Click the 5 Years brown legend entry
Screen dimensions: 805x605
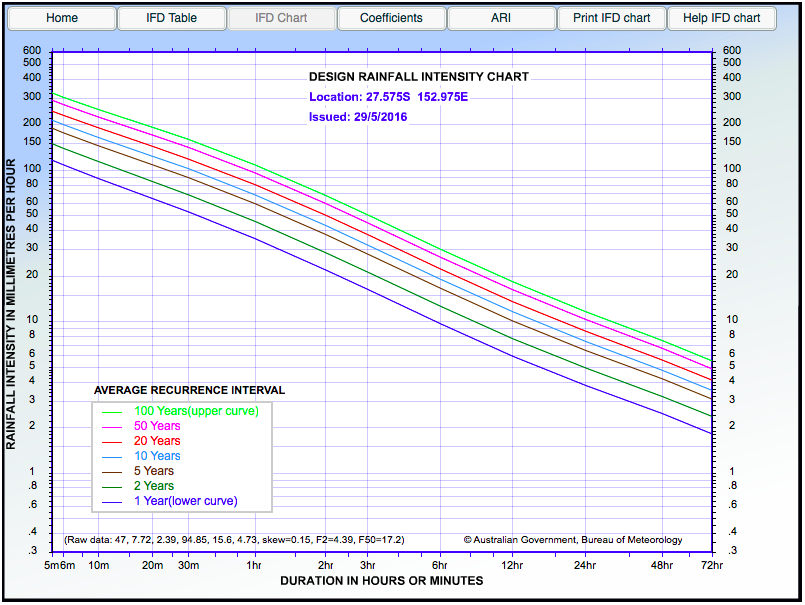(152, 471)
